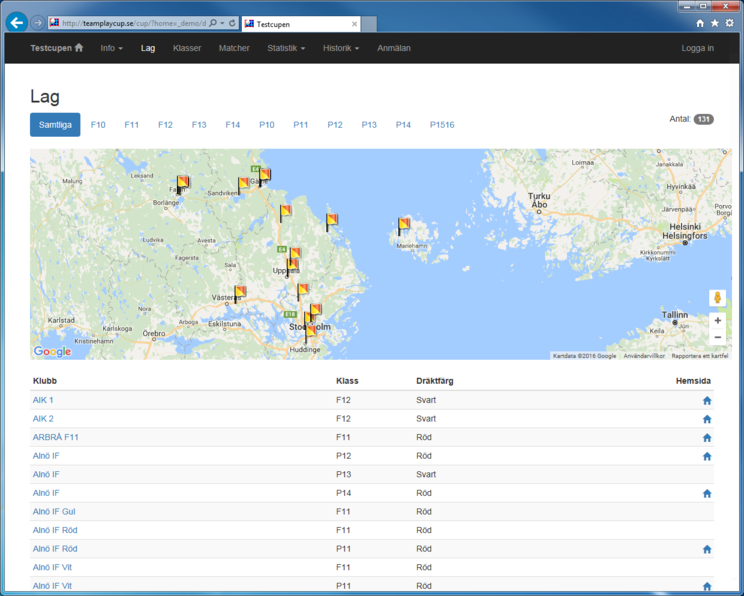The height and width of the screenshot is (596, 744).
Task: Expand the Historik dropdown menu
Action: point(340,48)
